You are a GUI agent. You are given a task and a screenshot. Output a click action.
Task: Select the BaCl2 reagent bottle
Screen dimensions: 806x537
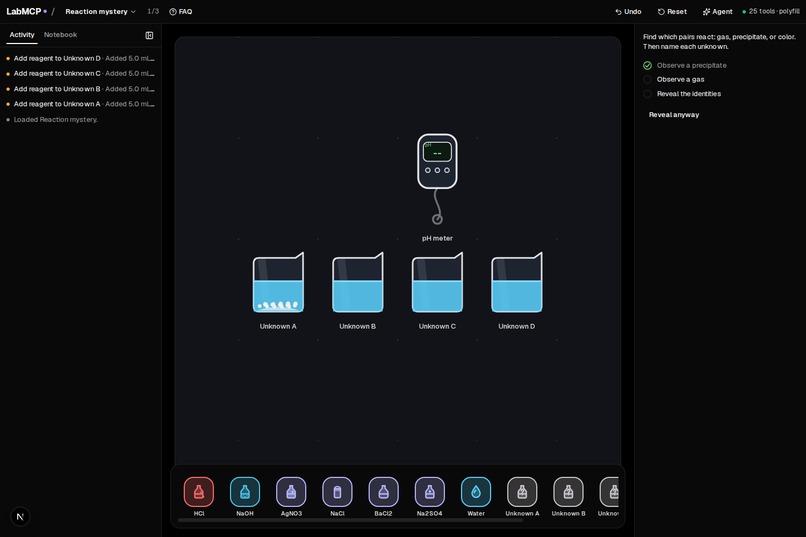pyautogui.click(x=383, y=492)
